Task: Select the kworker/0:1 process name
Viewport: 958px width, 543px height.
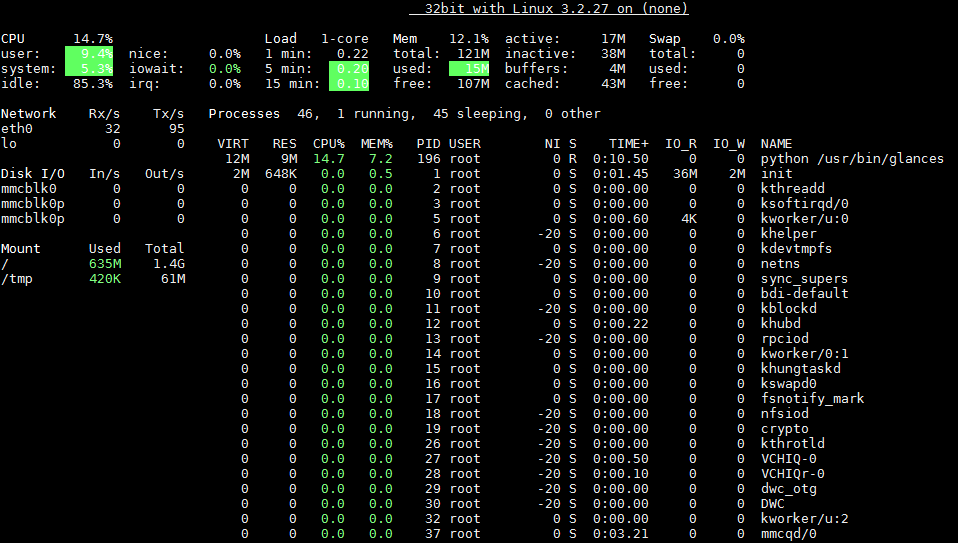Action: pos(805,354)
